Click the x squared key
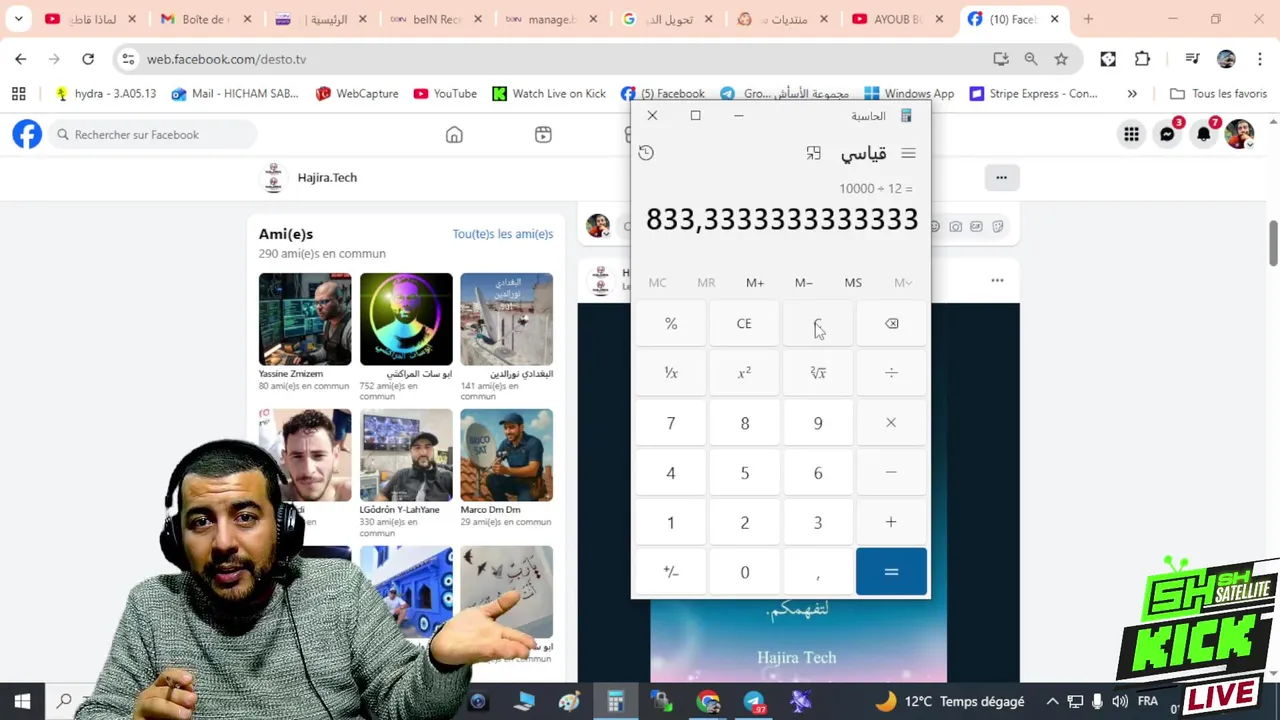The image size is (1280, 720). (x=744, y=372)
